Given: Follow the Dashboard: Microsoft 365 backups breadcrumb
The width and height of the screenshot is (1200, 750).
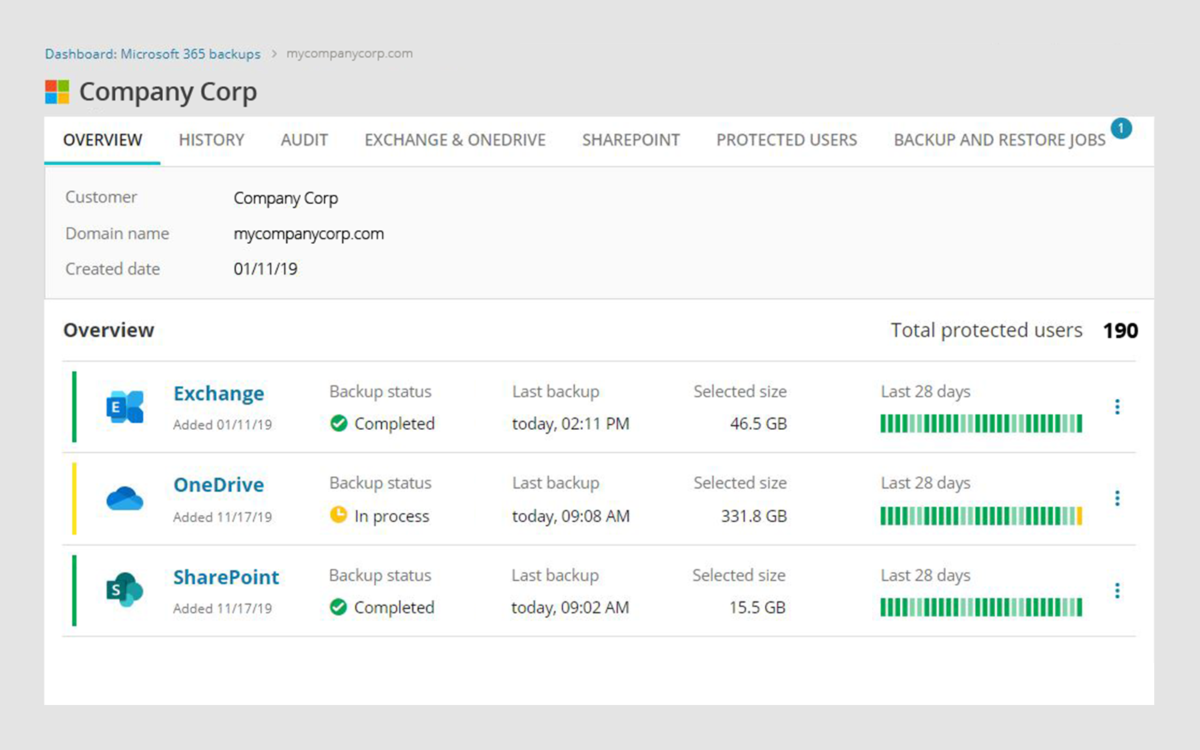Looking at the screenshot, I should 152,54.
